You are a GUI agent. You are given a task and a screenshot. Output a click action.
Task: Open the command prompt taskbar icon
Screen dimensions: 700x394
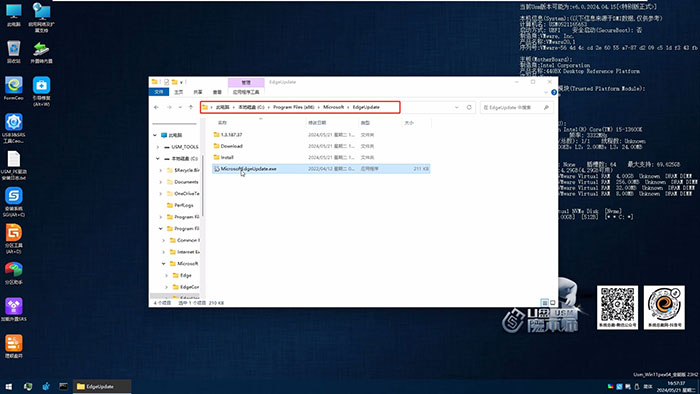click(63, 386)
